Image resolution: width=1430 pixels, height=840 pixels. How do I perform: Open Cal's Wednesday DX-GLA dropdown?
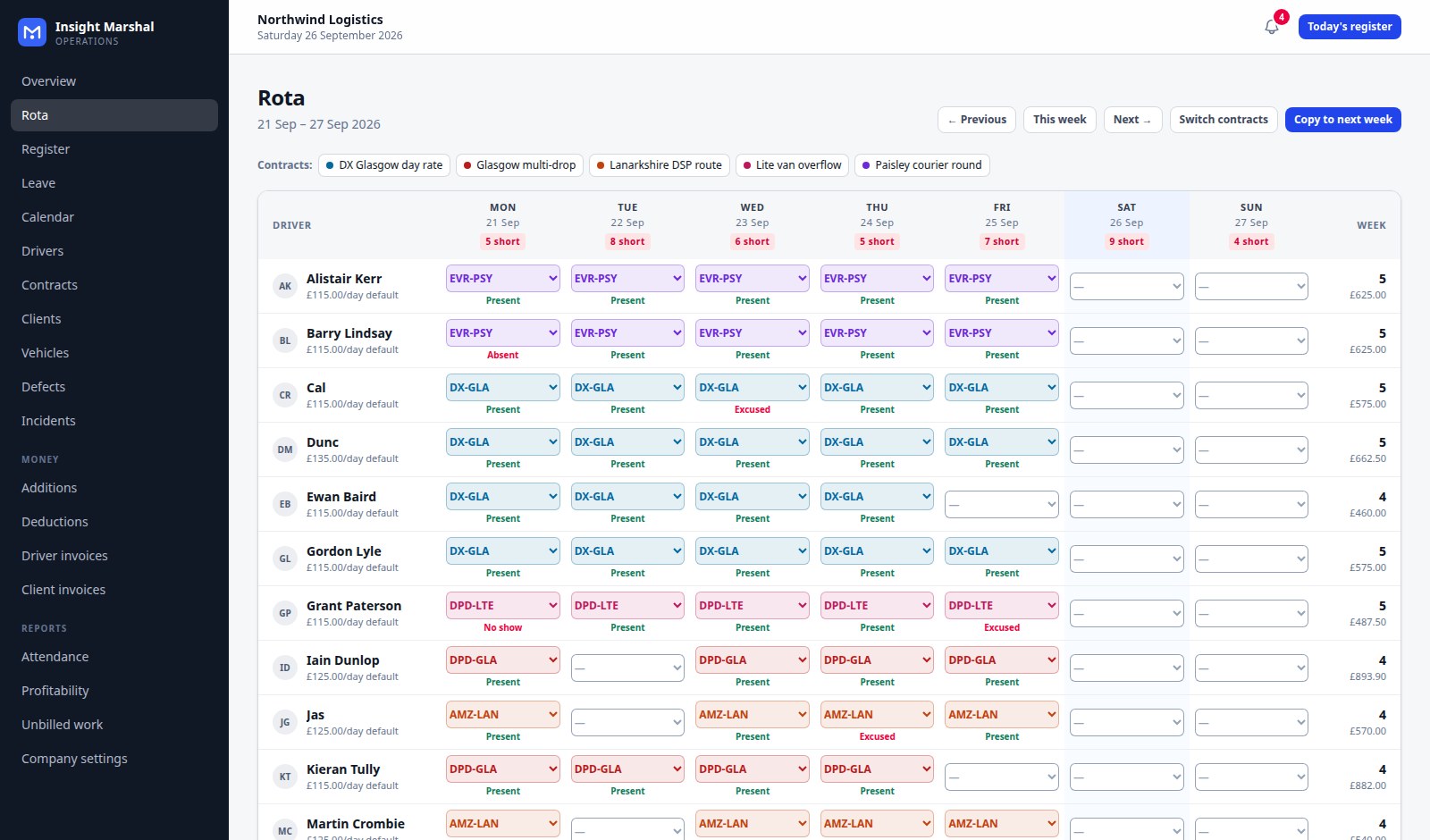click(753, 387)
